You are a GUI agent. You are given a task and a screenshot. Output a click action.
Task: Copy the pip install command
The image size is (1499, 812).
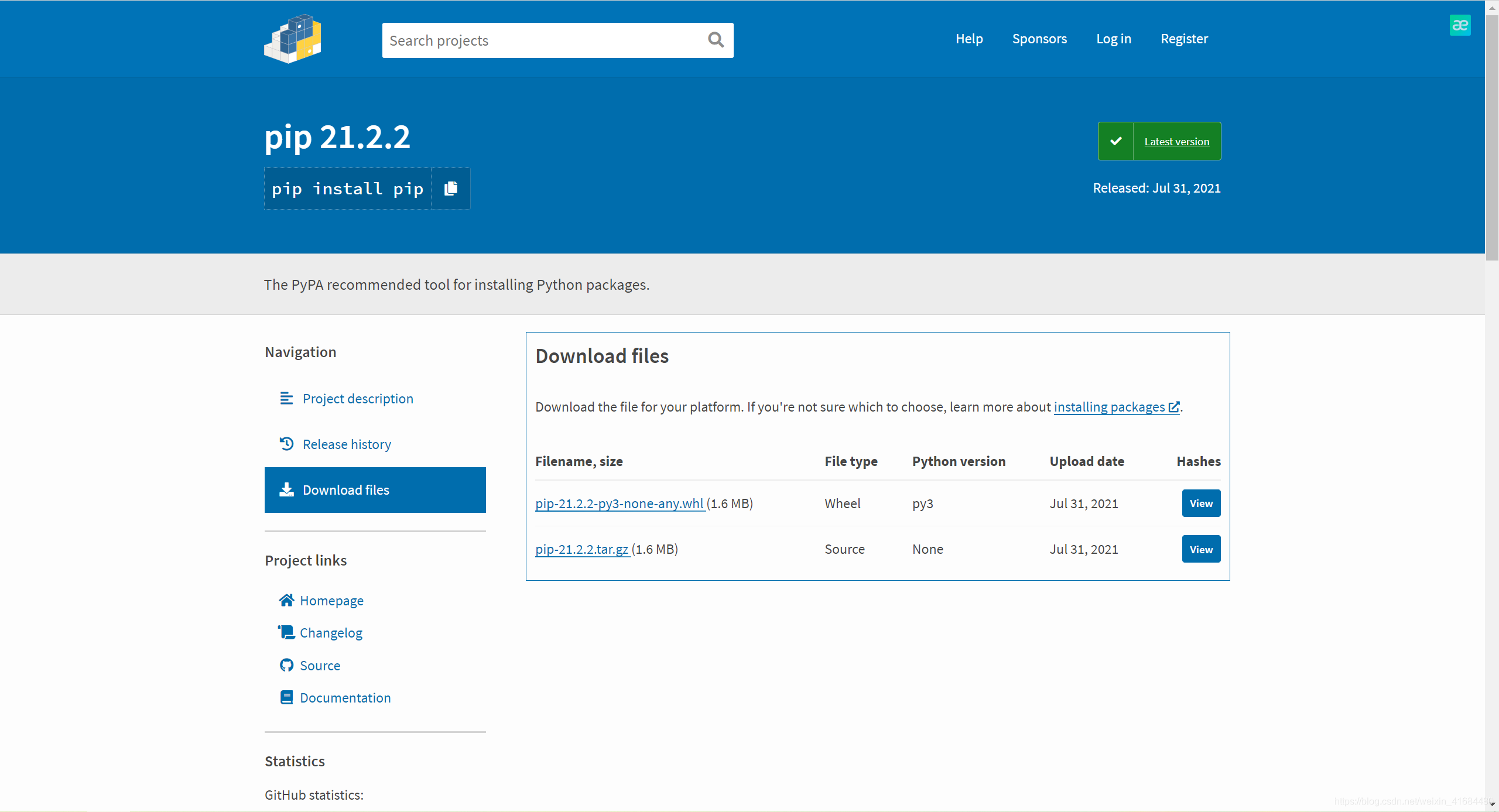click(x=450, y=189)
